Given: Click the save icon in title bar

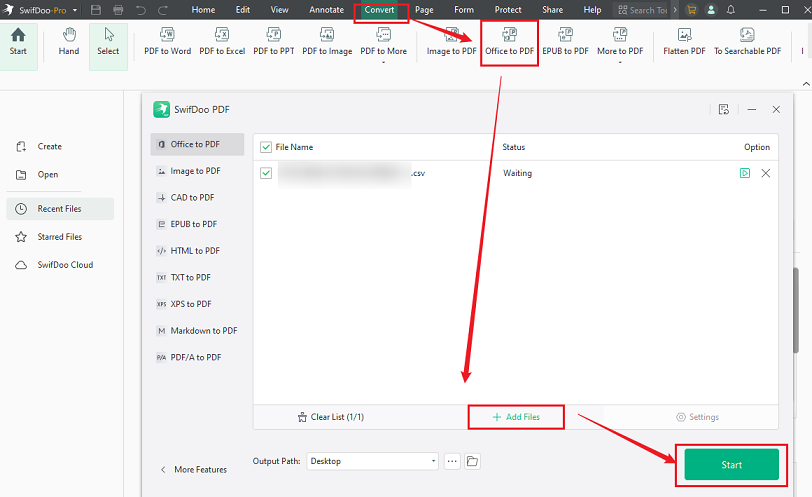Looking at the screenshot, I should tap(96, 10).
